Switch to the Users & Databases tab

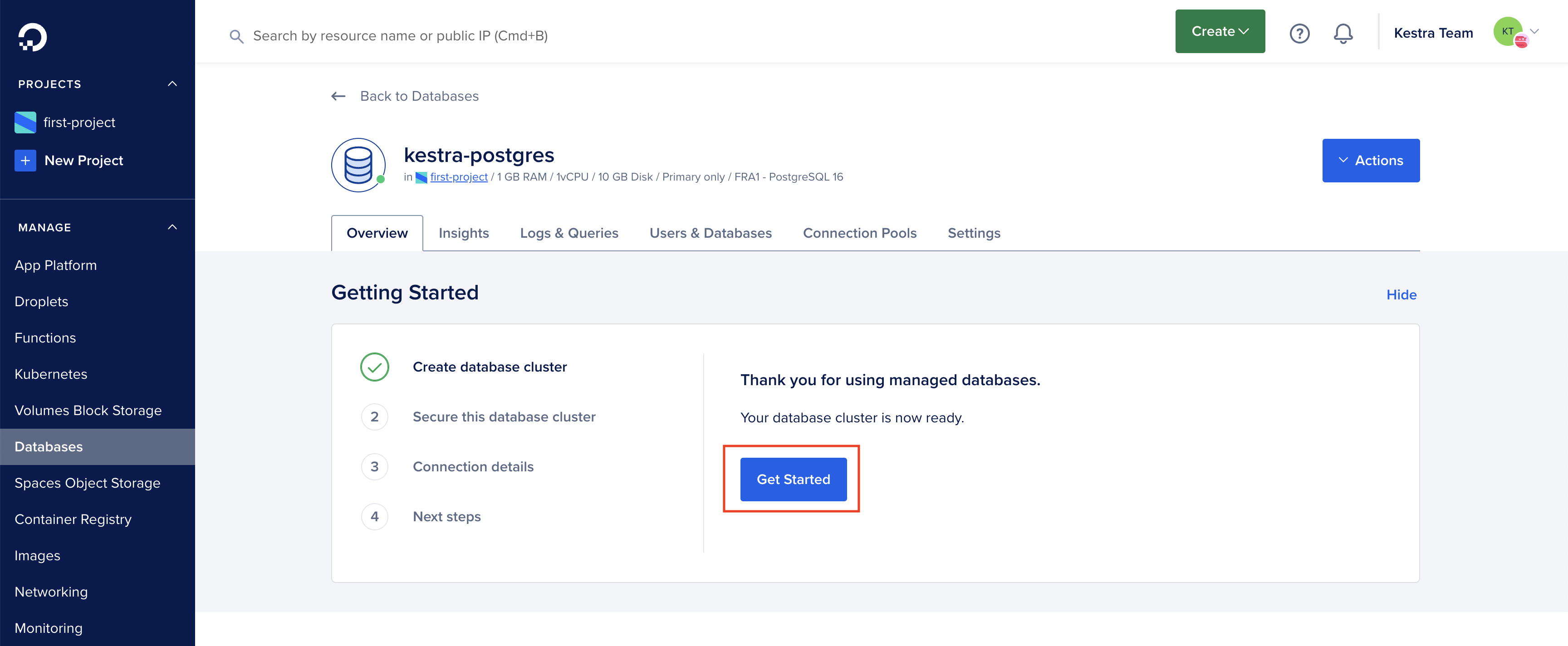(x=711, y=233)
